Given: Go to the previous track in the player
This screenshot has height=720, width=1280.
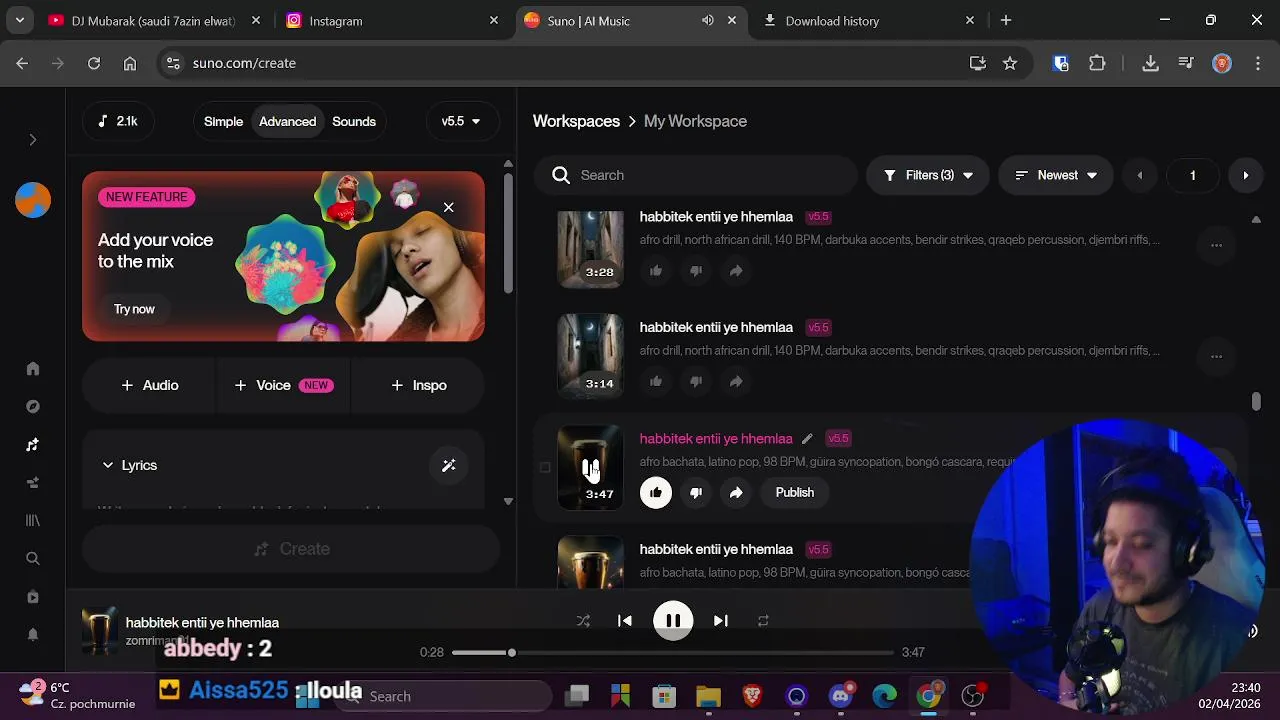Looking at the screenshot, I should click(625, 621).
